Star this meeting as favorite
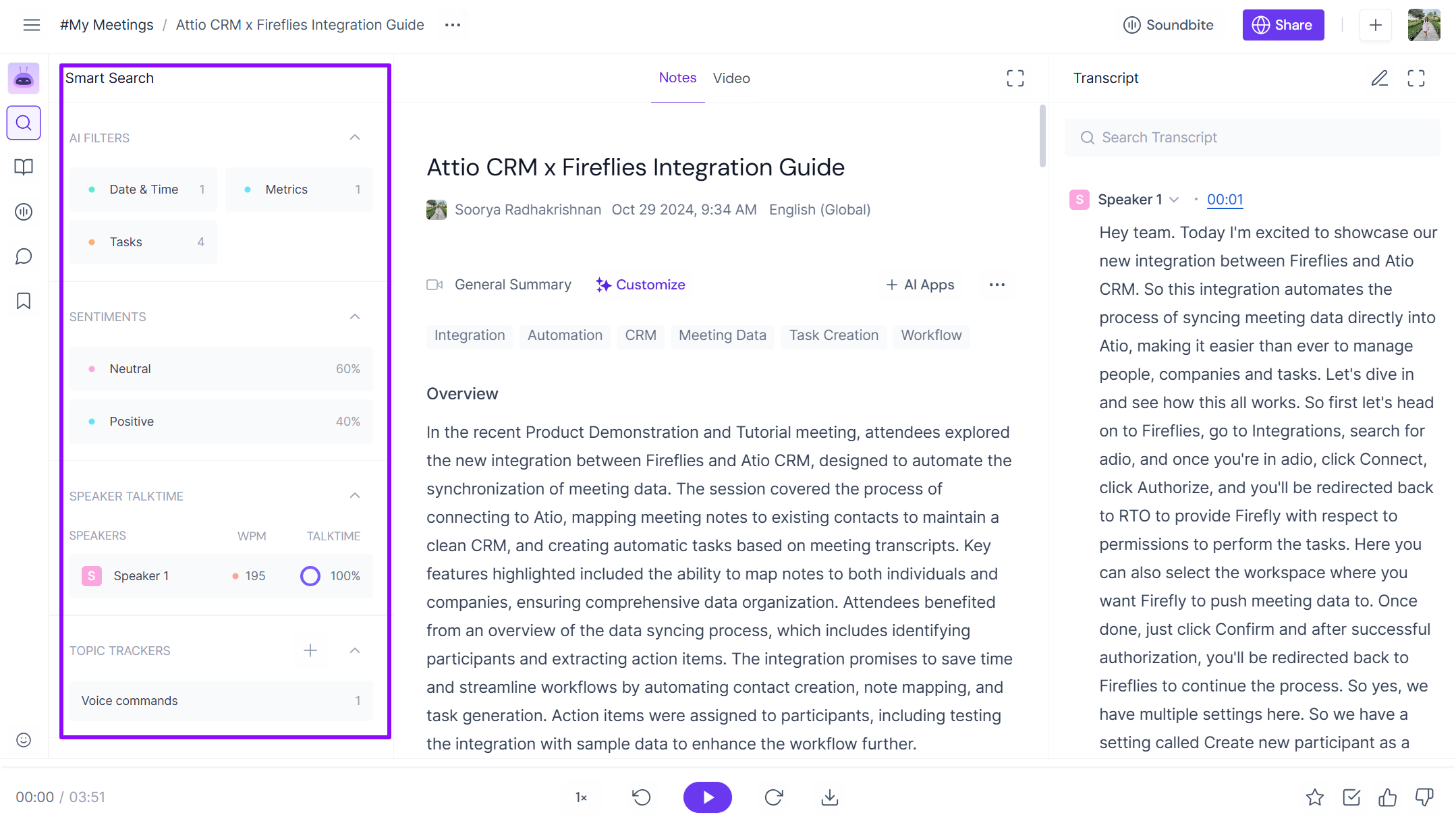The height and width of the screenshot is (823, 1456). 1315,797
